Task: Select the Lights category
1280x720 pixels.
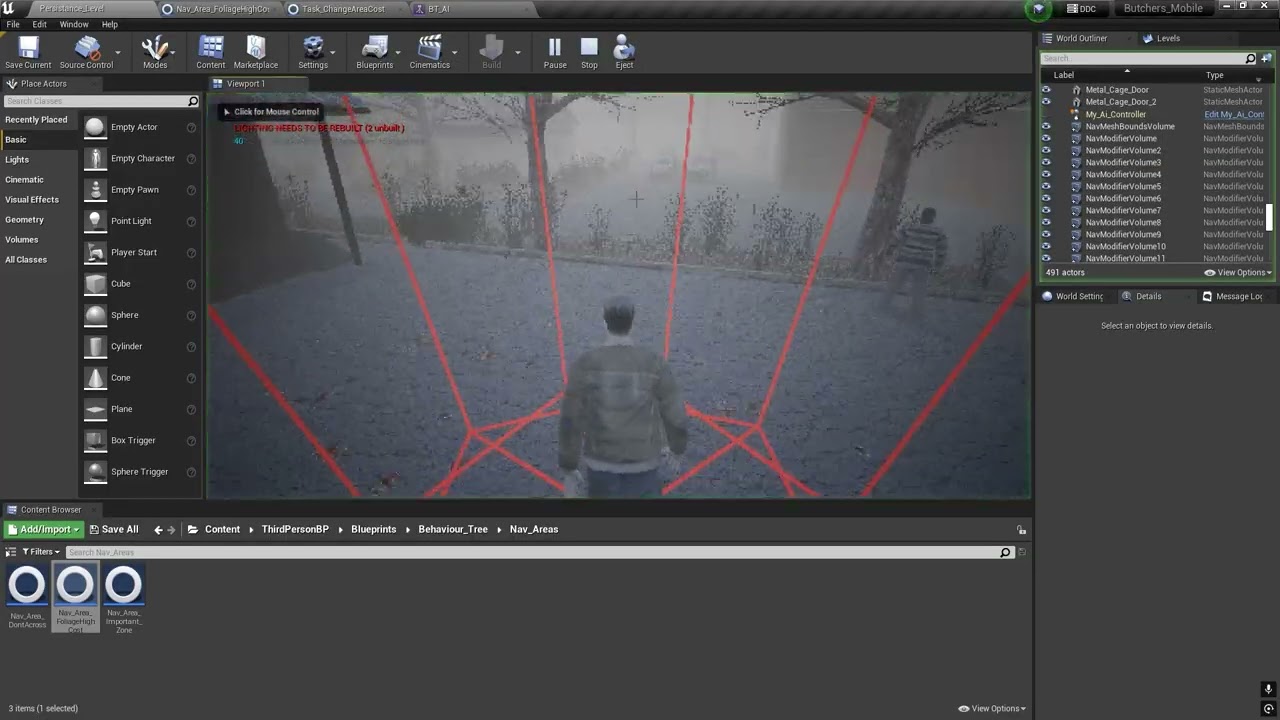Action: pyautogui.click(x=17, y=159)
